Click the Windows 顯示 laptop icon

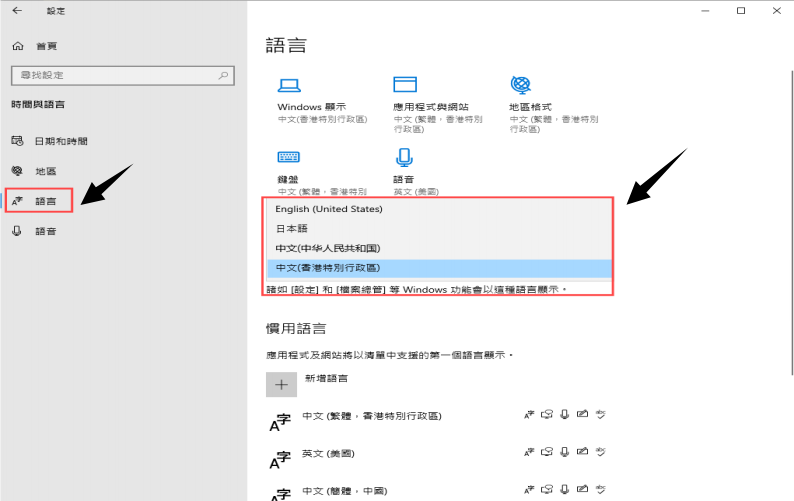coord(289,85)
